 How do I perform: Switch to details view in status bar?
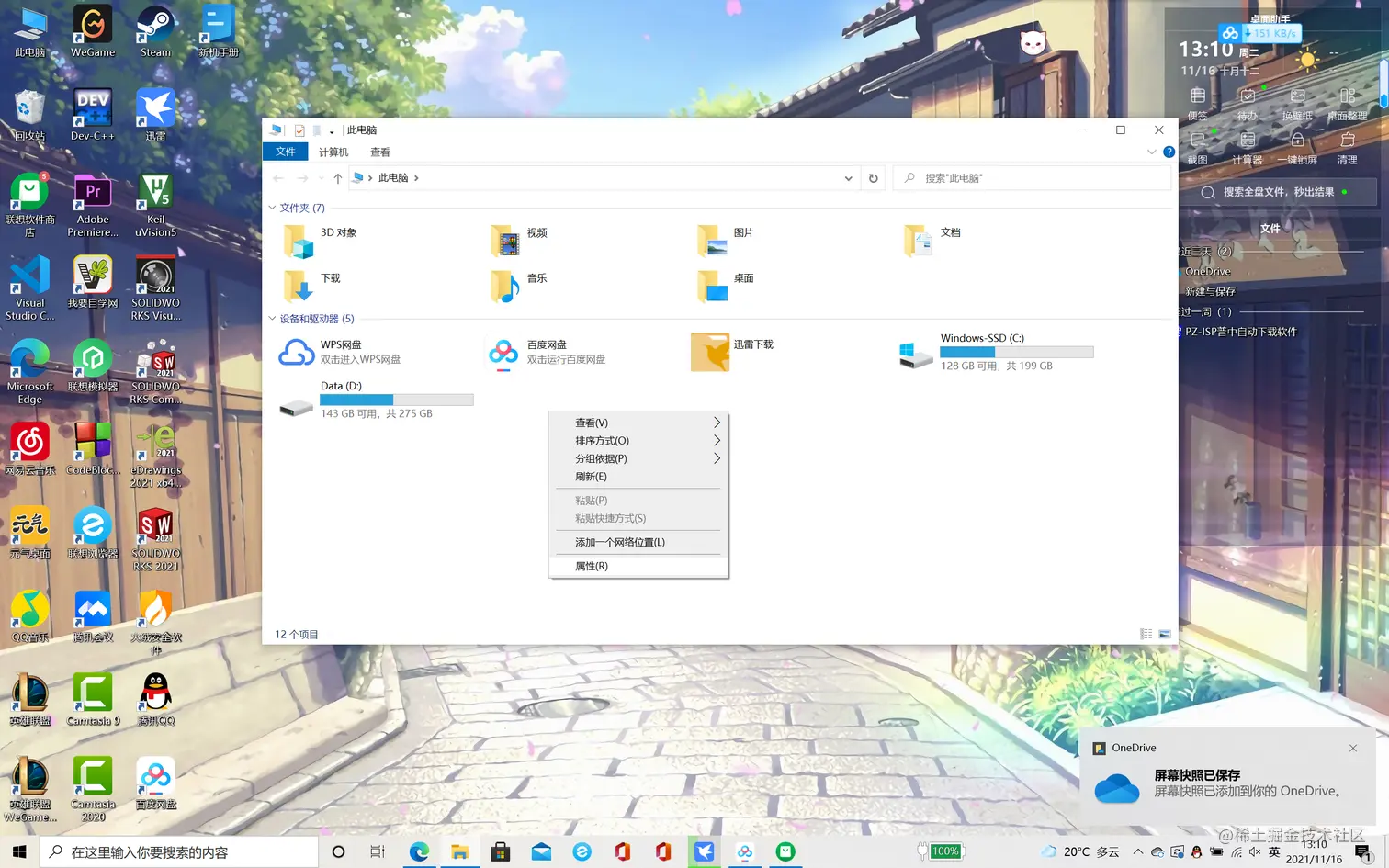[1146, 634]
